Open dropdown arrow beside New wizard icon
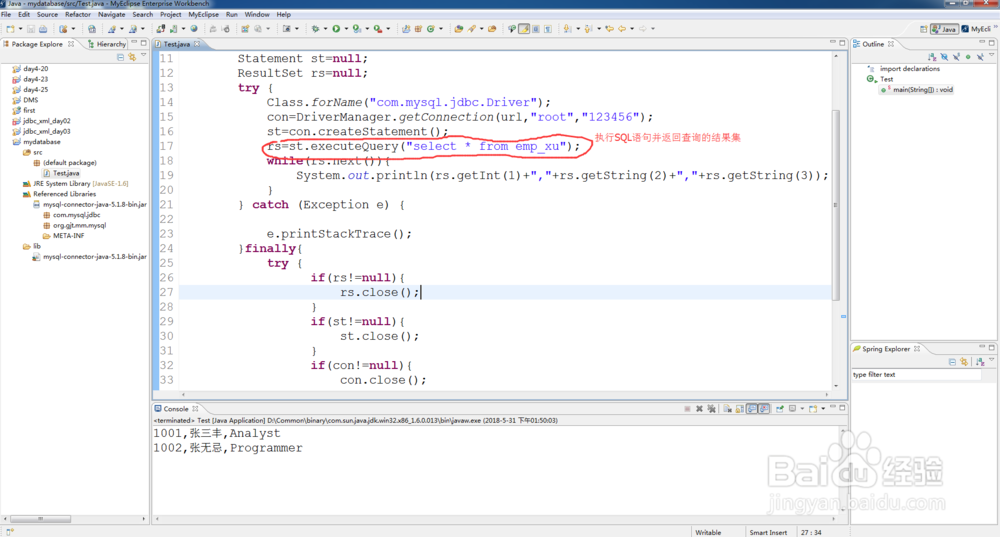This screenshot has height=537, width=1000. pyautogui.click(x=20, y=29)
